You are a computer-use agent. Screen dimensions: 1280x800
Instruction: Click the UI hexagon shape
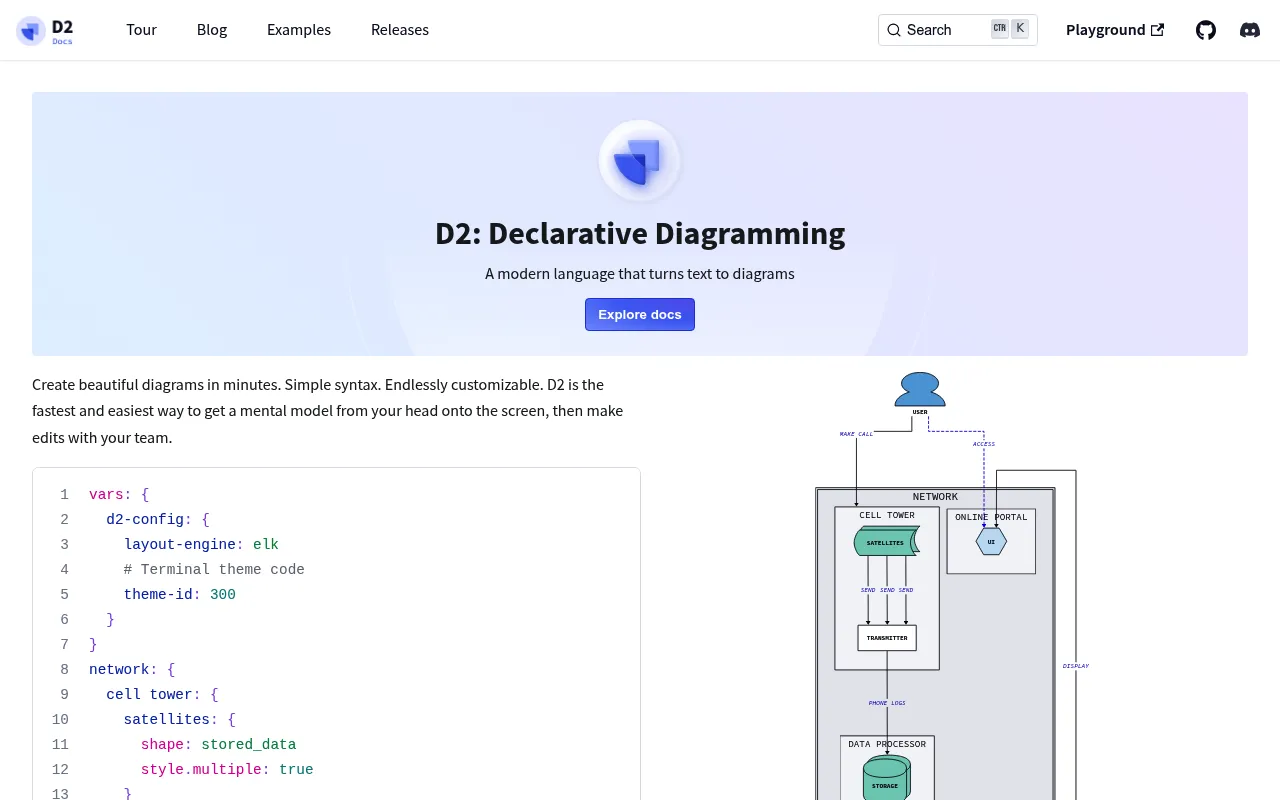(x=991, y=542)
